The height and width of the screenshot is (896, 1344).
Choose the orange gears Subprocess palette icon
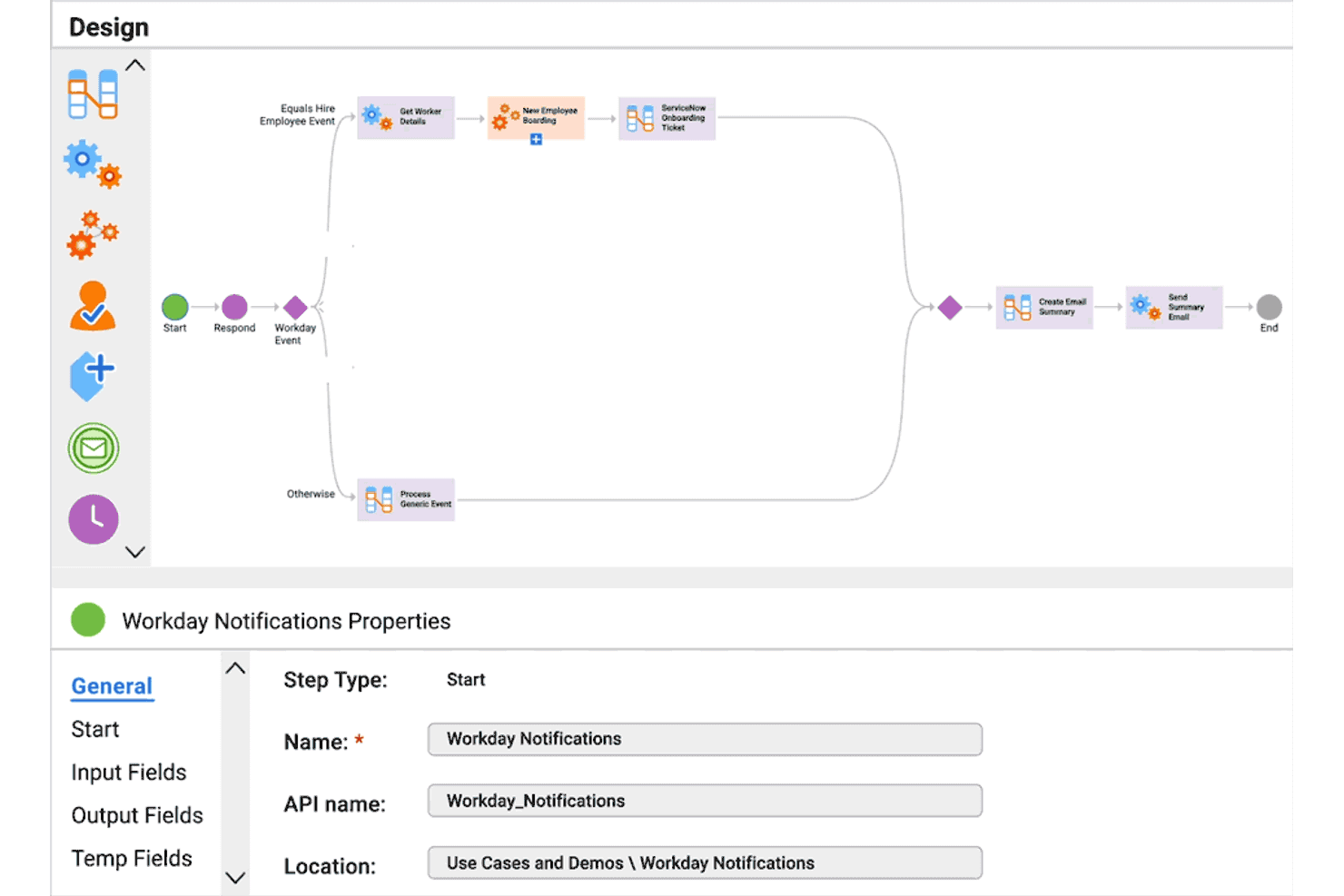[x=93, y=234]
